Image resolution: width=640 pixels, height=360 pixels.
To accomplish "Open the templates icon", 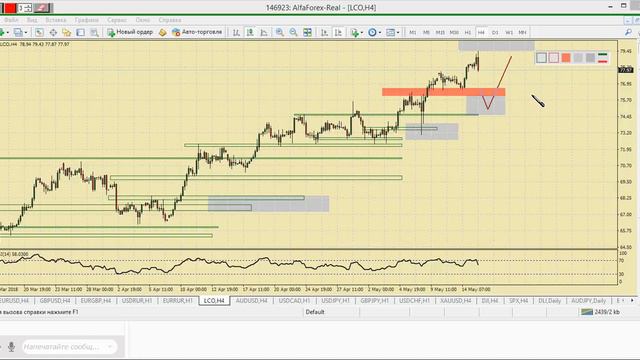I will point(390,32).
